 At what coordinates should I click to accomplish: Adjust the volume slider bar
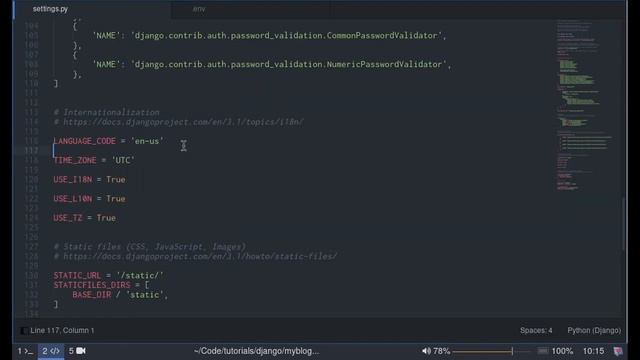[x=491, y=351]
